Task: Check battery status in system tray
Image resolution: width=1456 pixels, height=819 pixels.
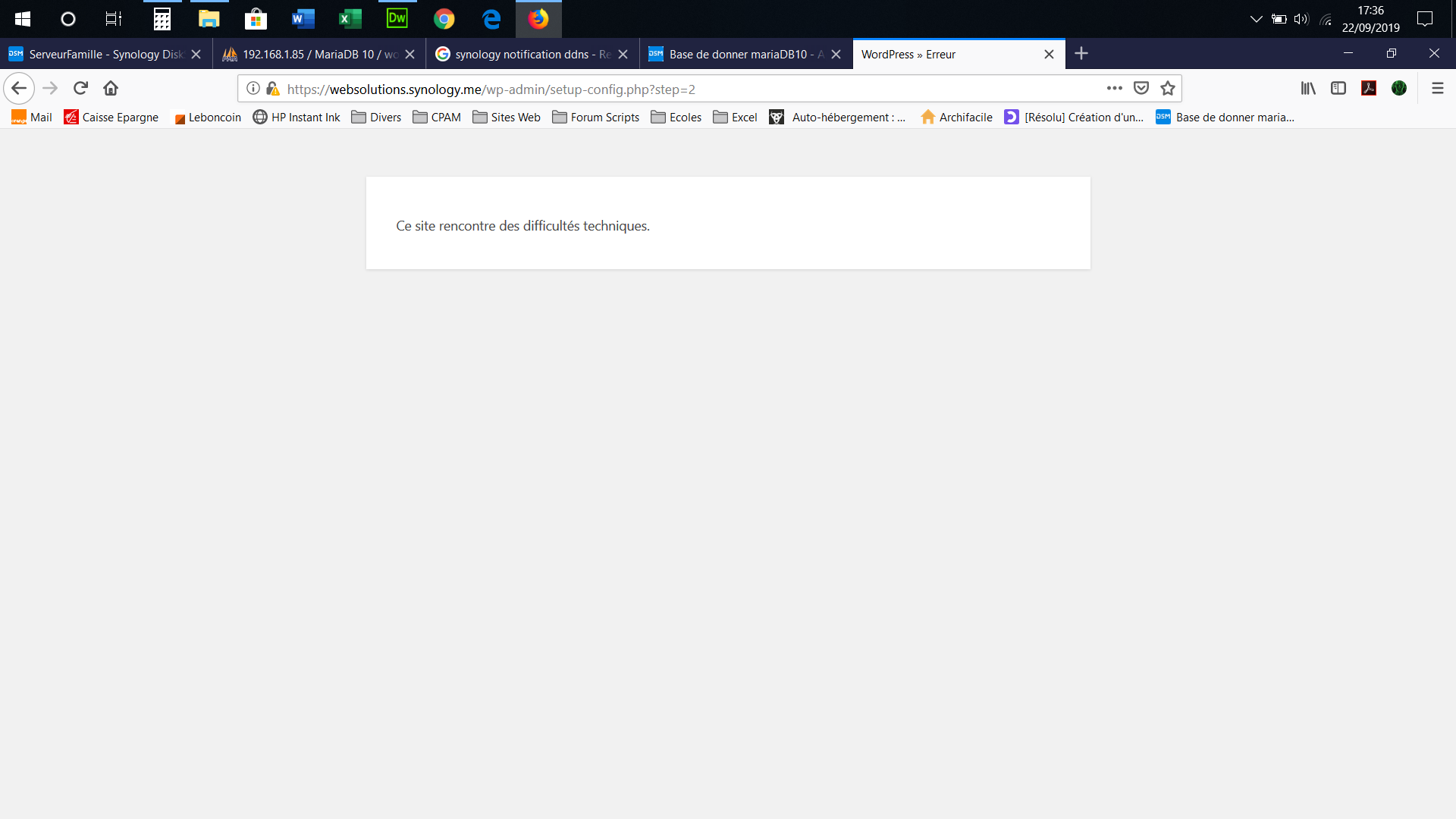Action: point(1279,19)
